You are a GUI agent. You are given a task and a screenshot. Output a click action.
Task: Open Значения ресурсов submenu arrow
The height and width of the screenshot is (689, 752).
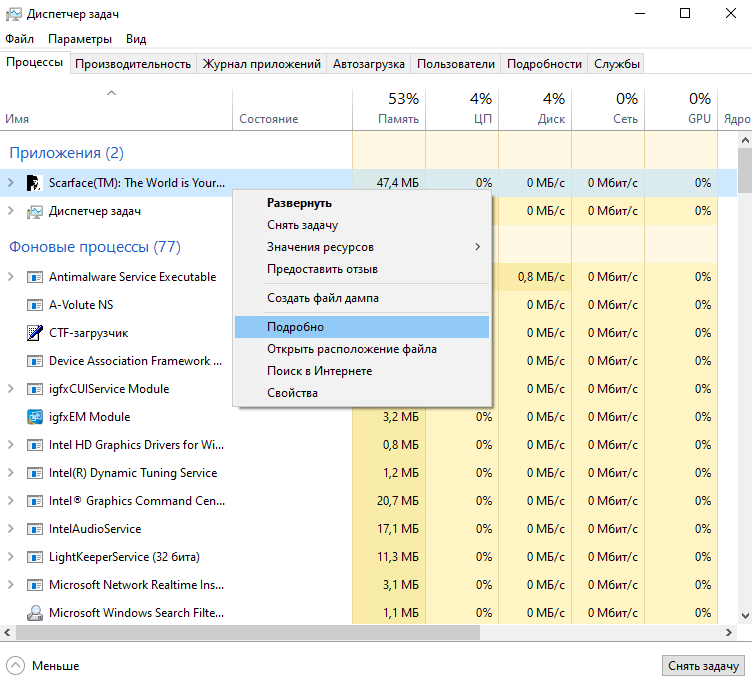click(x=477, y=247)
